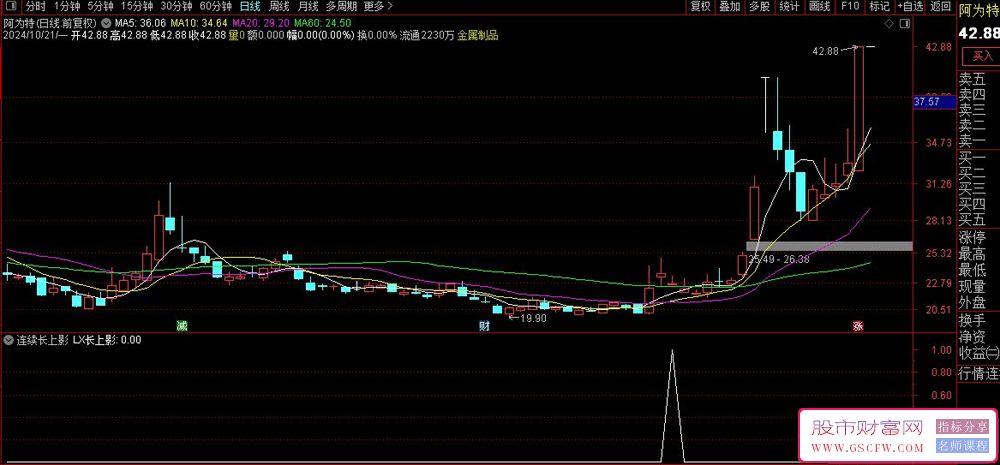The image size is (1000, 465).
Task: Click the 买入 buy button
Action: pos(983,56)
